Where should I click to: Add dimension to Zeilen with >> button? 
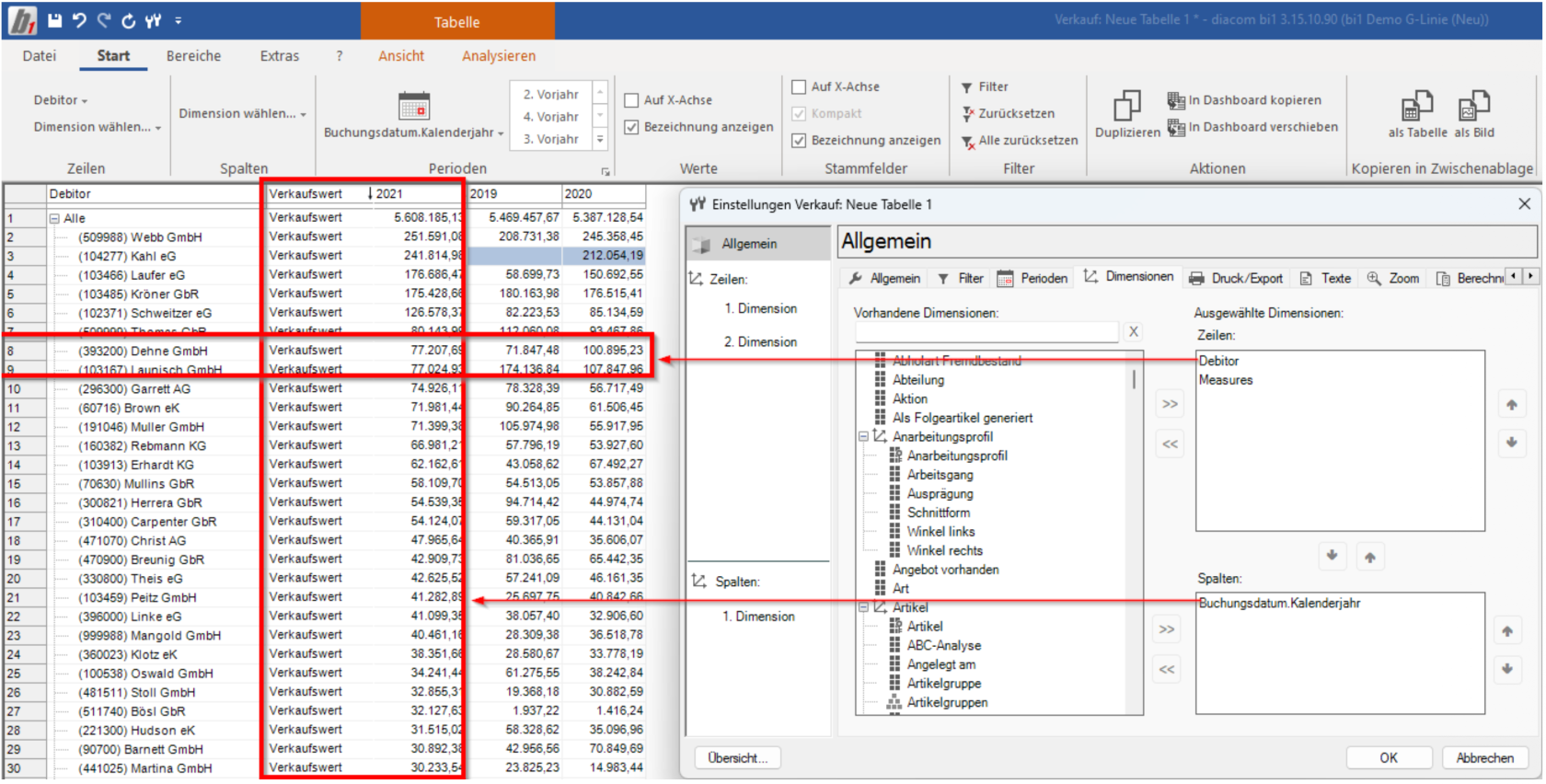pos(1170,404)
